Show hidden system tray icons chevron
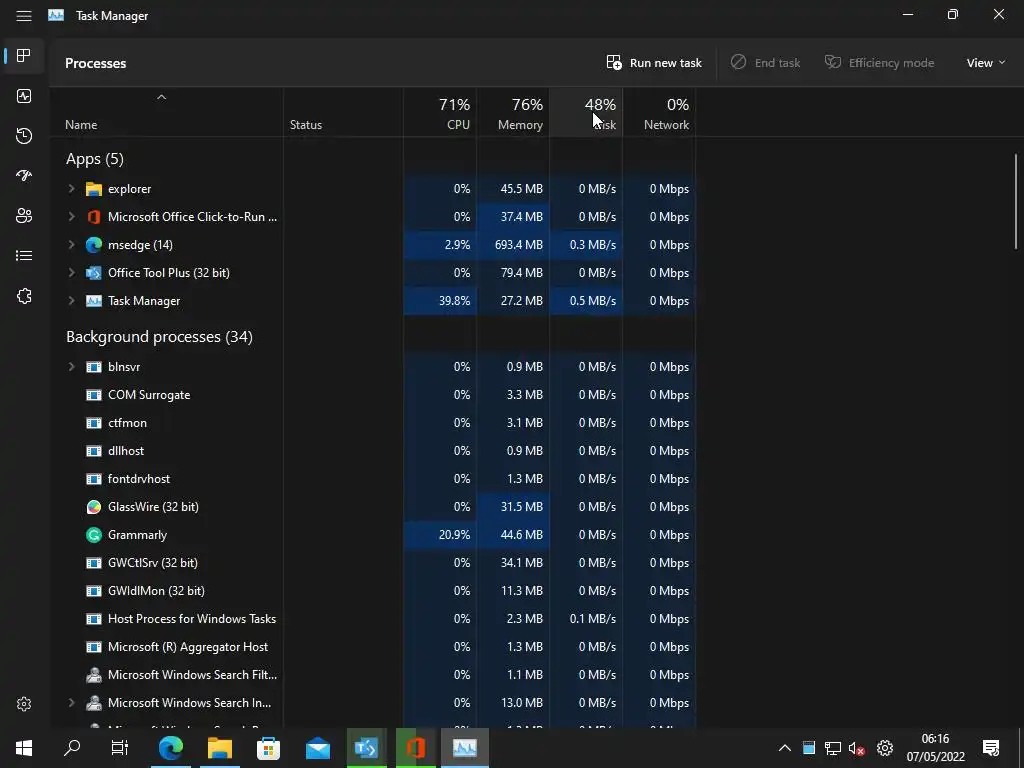This screenshot has width=1024, height=768. tap(784, 748)
